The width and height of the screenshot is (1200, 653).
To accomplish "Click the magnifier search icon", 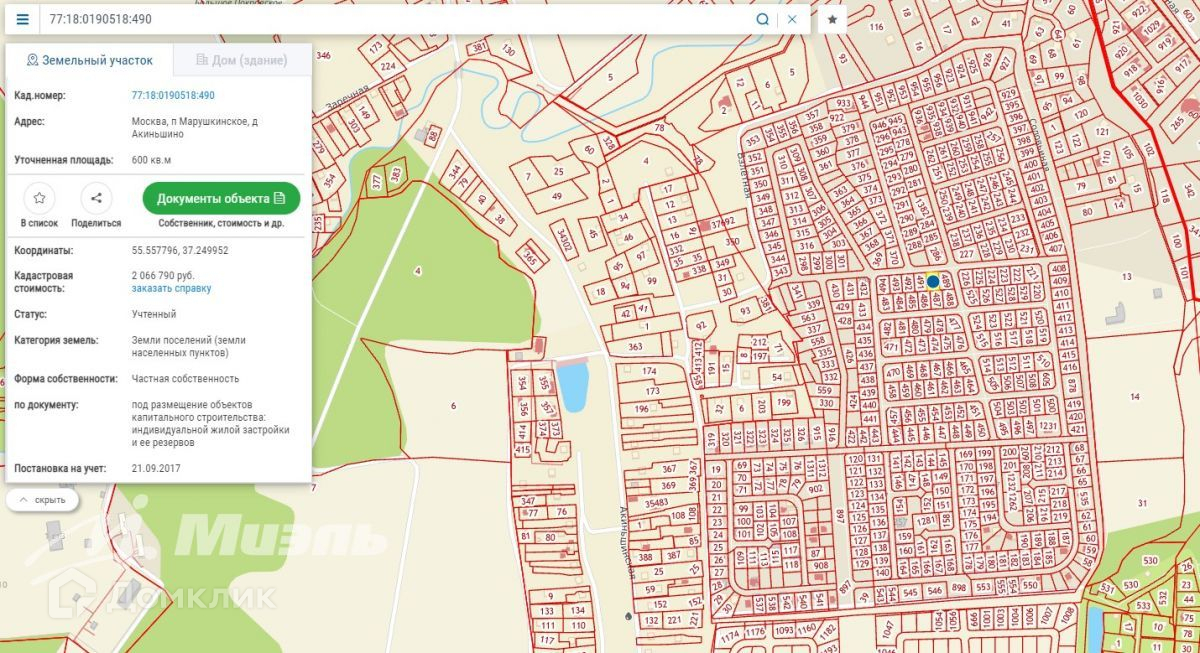I will 763,19.
